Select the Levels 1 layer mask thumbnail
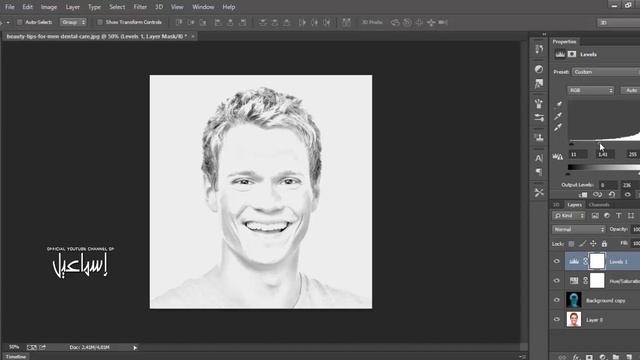 pyautogui.click(x=597, y=261)
